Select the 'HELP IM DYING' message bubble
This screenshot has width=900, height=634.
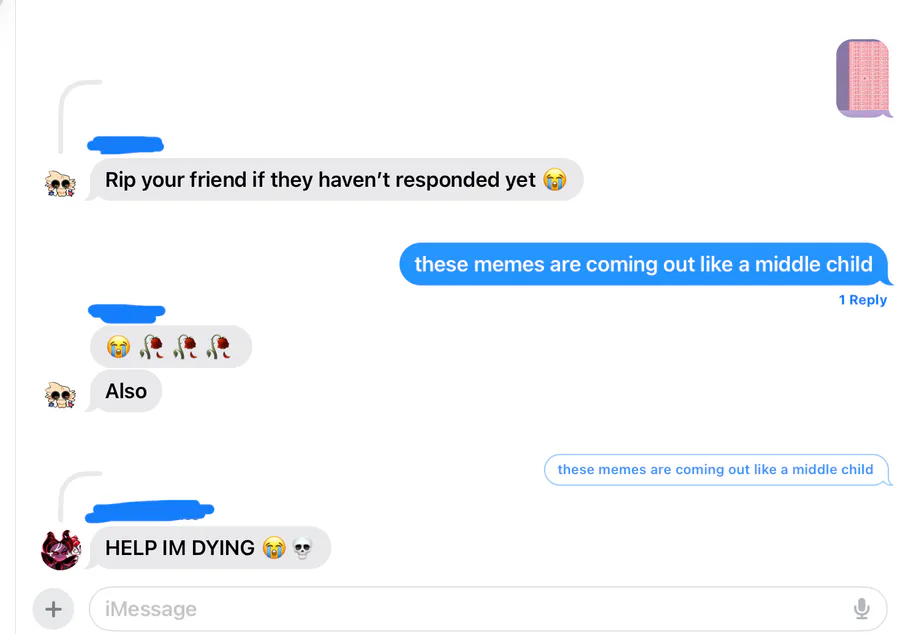[x=210, y=548]
